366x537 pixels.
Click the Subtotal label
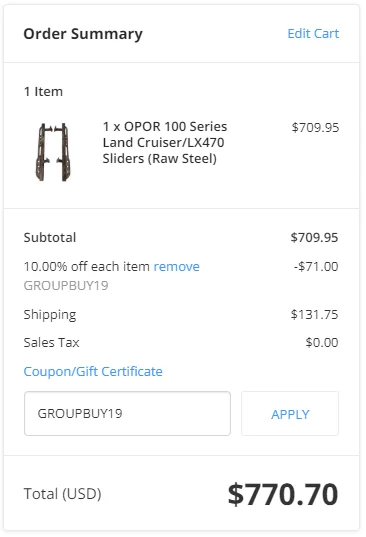tap(50, 237)
